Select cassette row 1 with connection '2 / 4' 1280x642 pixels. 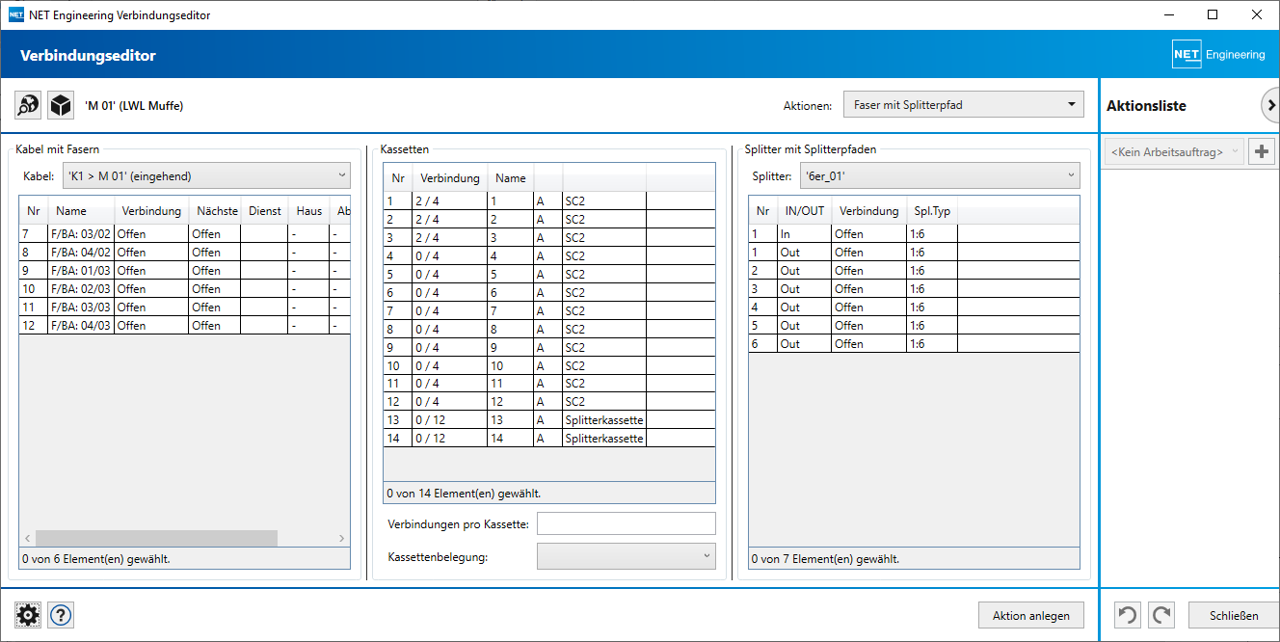point(549,201)
